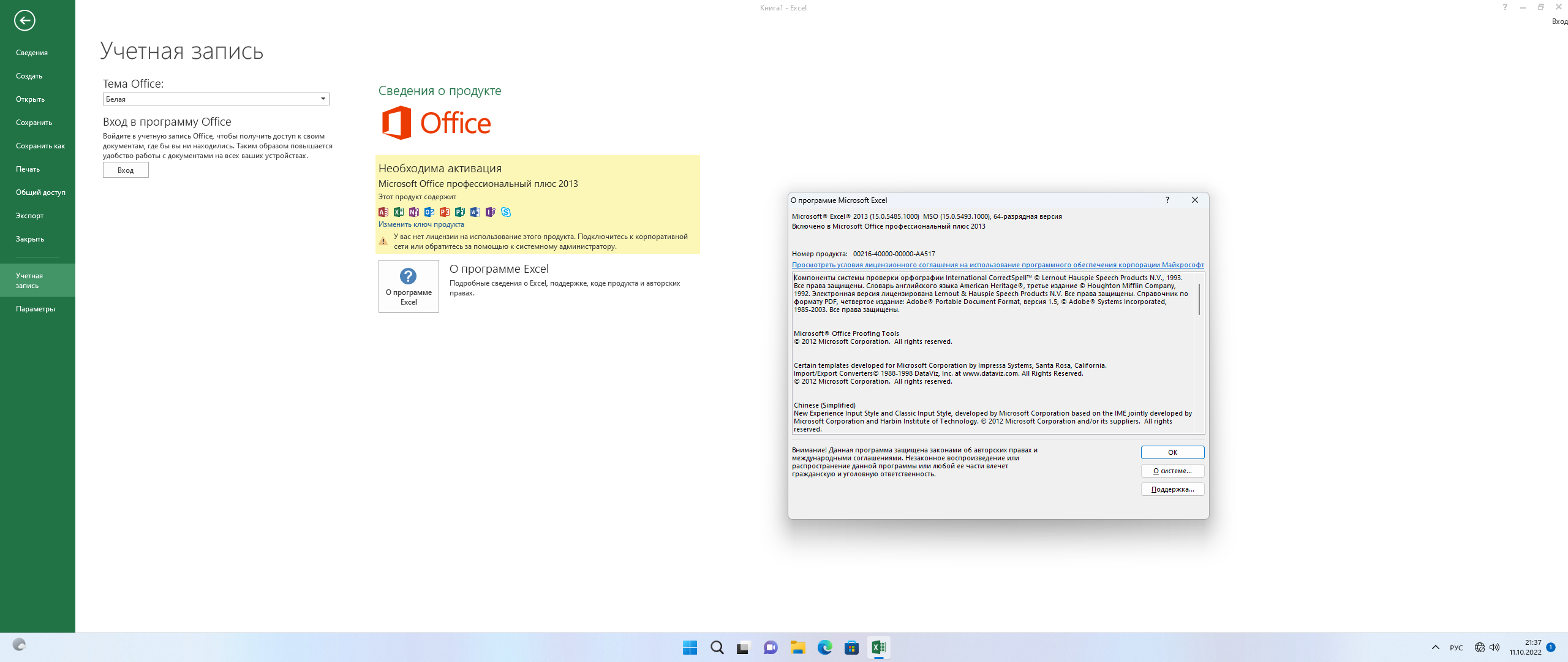Screen dimensions: 1568x662
Task: Open Task View on the taskbar
Action: coord(744,647)
